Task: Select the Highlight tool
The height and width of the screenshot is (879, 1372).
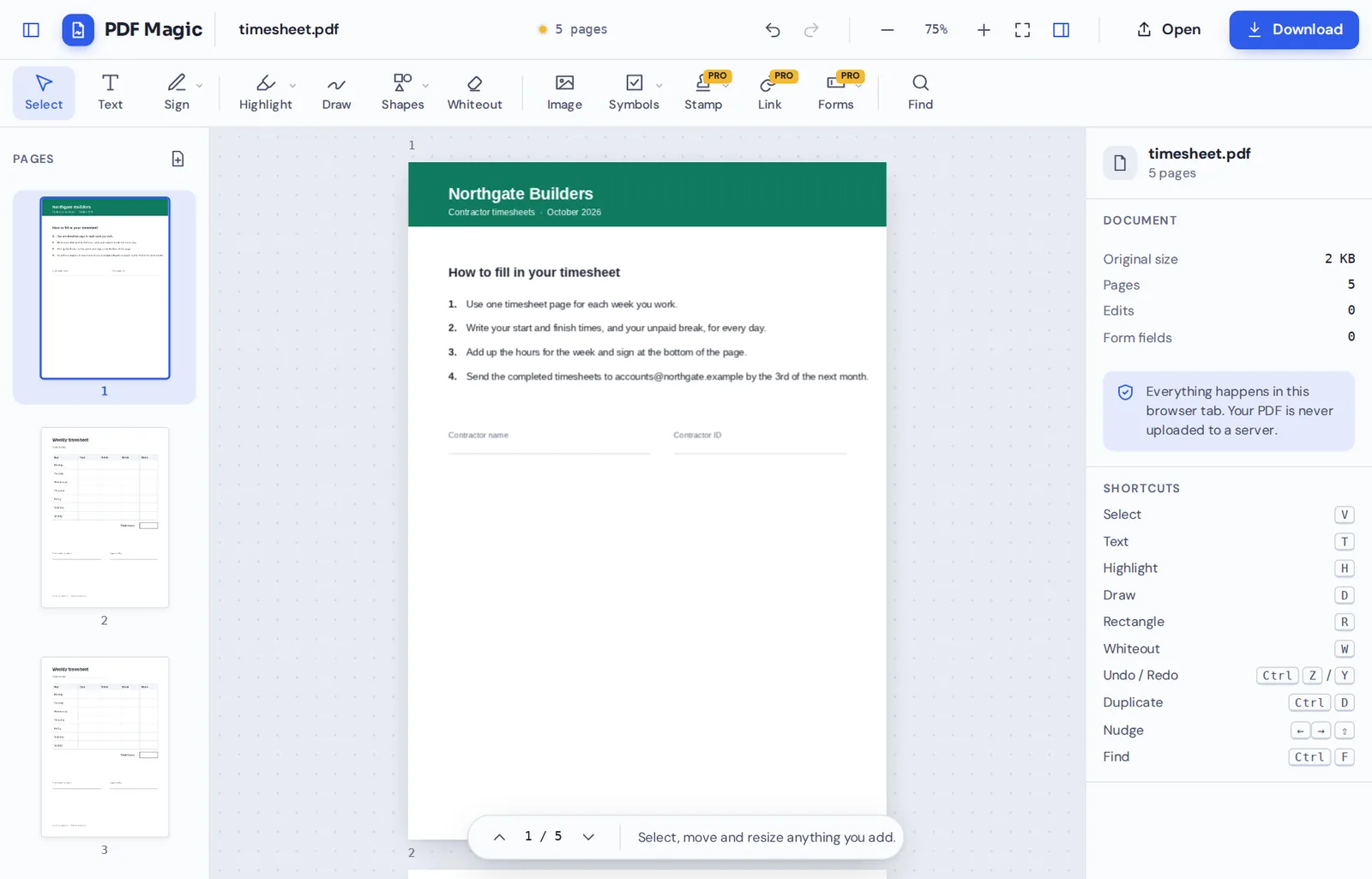Action: pos(266,93)
